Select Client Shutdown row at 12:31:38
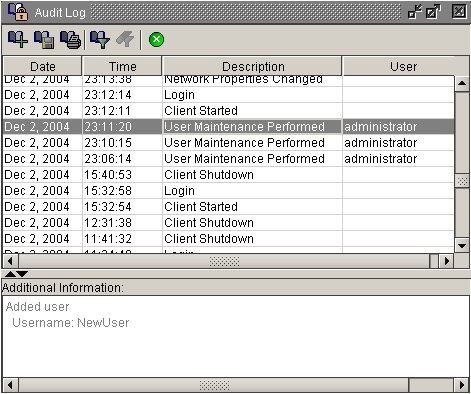Viewport: 471px width, 394px height. (x=229, y=223)
